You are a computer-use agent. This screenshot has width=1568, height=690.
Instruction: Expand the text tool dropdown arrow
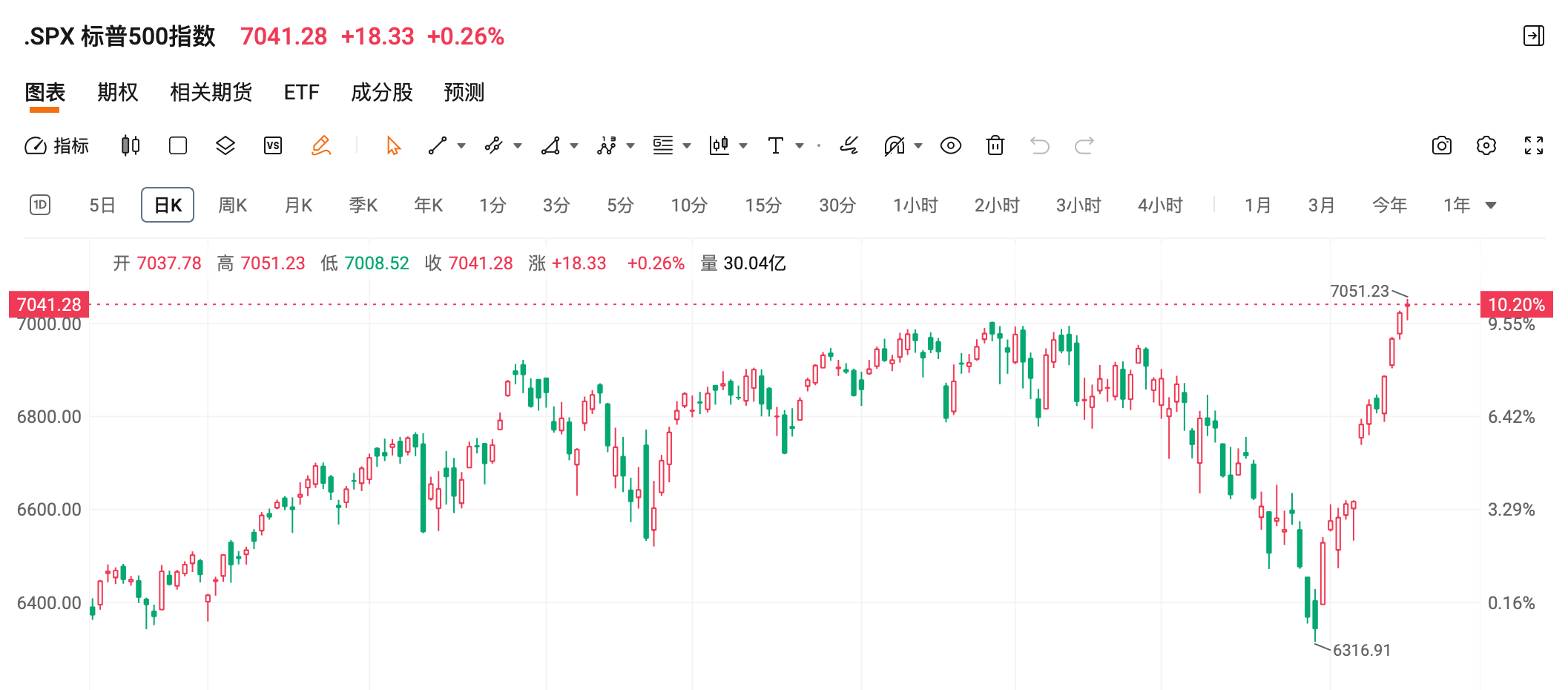pos(800,145)
